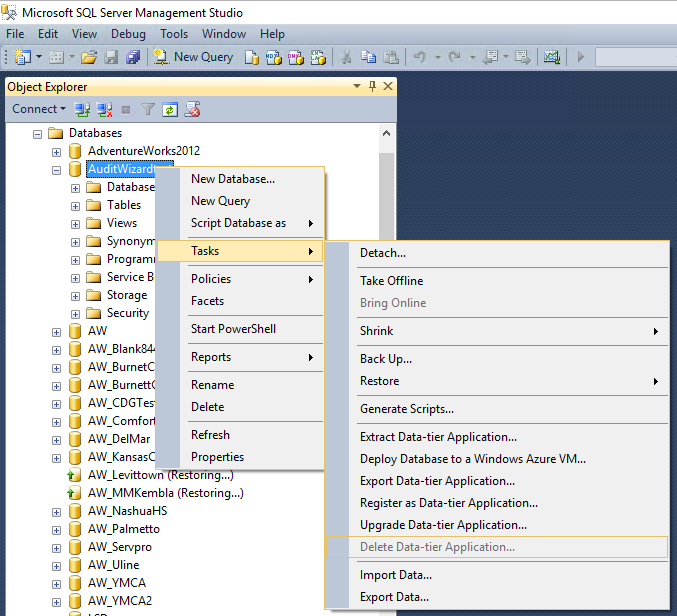
Task: Expand the AW_YMCA2 database node
Action: (x=56, y=602)
